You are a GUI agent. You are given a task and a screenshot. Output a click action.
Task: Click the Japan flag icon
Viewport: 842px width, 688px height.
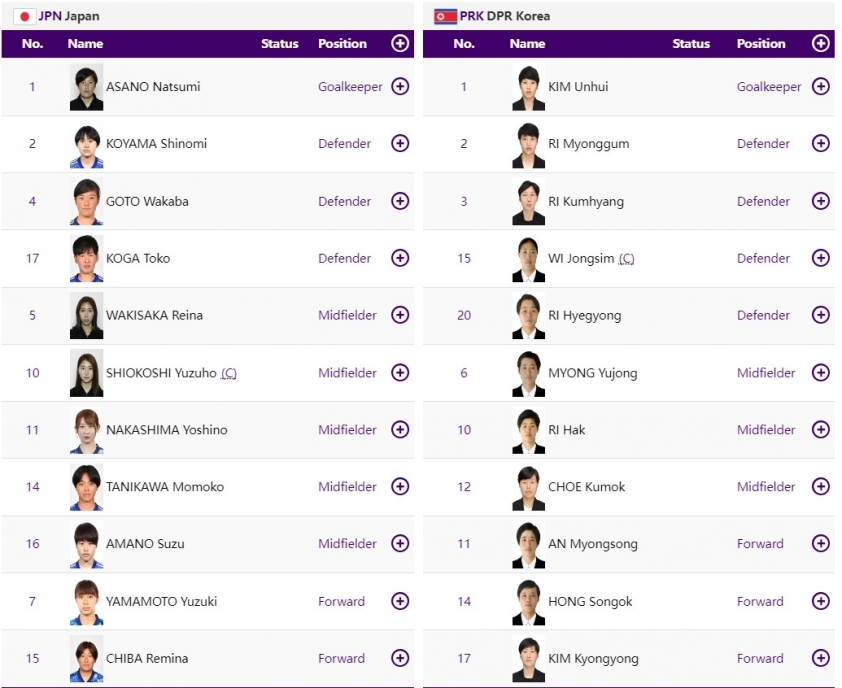pyautogui.click(x=24, y=16)
